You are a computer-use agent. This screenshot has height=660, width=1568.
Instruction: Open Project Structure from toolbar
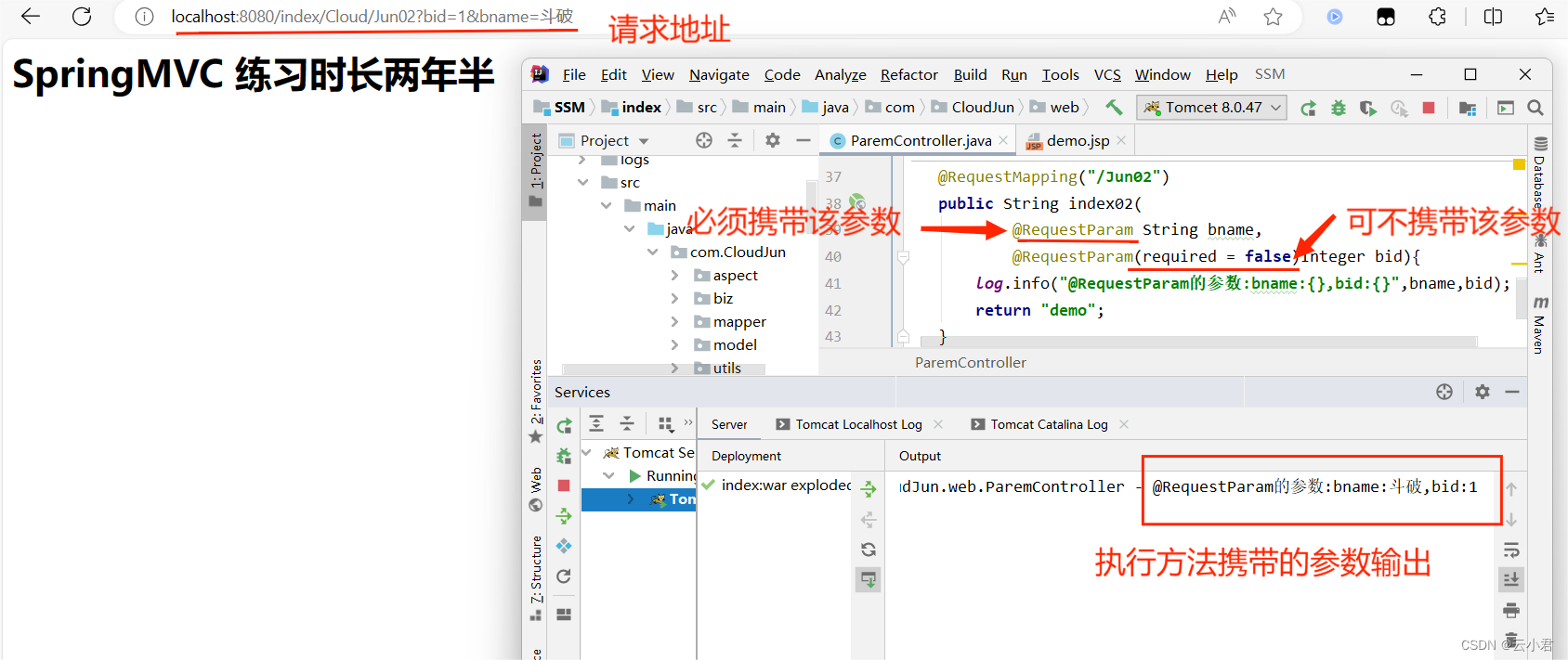pyautogui.click(x=1468, y=109)
